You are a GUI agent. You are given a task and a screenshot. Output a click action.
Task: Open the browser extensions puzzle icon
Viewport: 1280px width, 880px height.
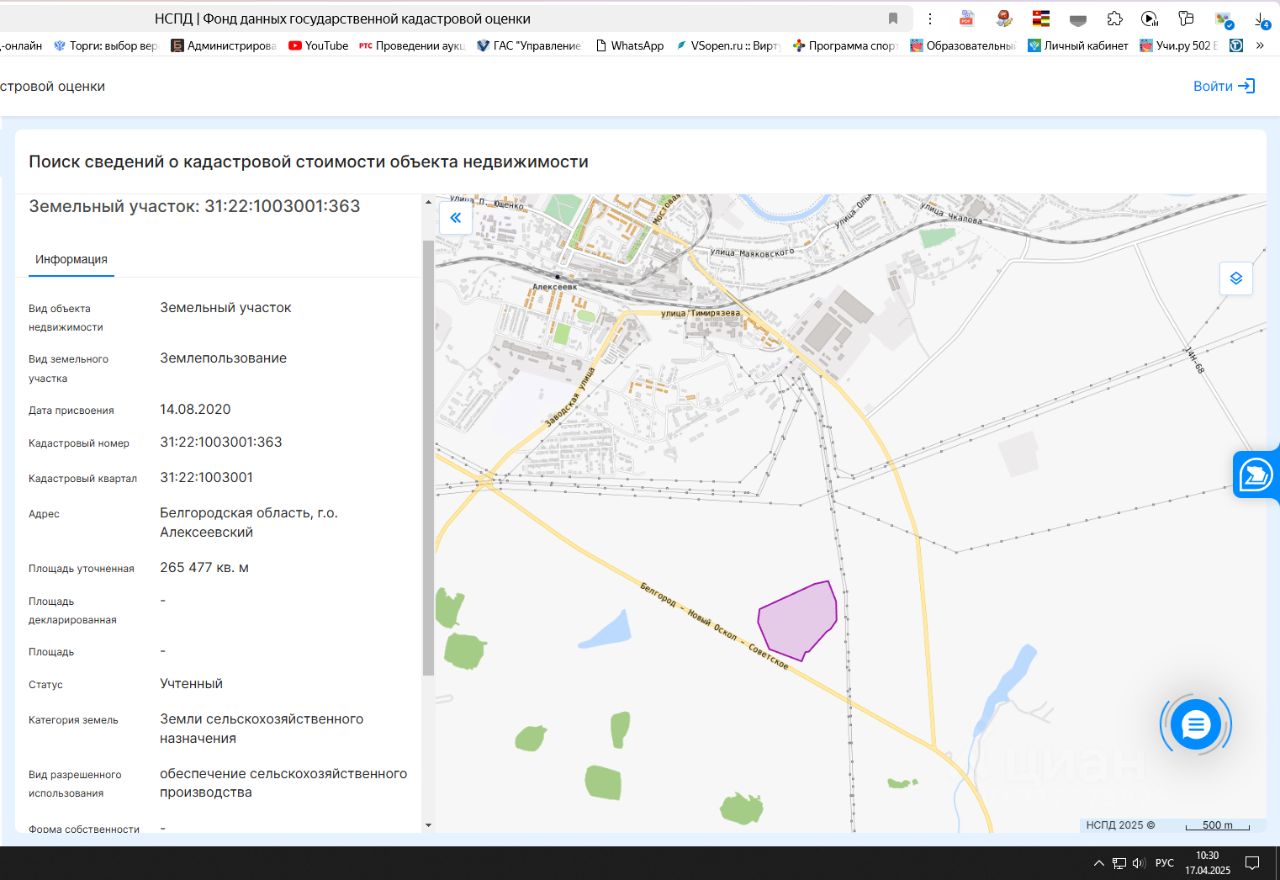[x=1114, y=18]
